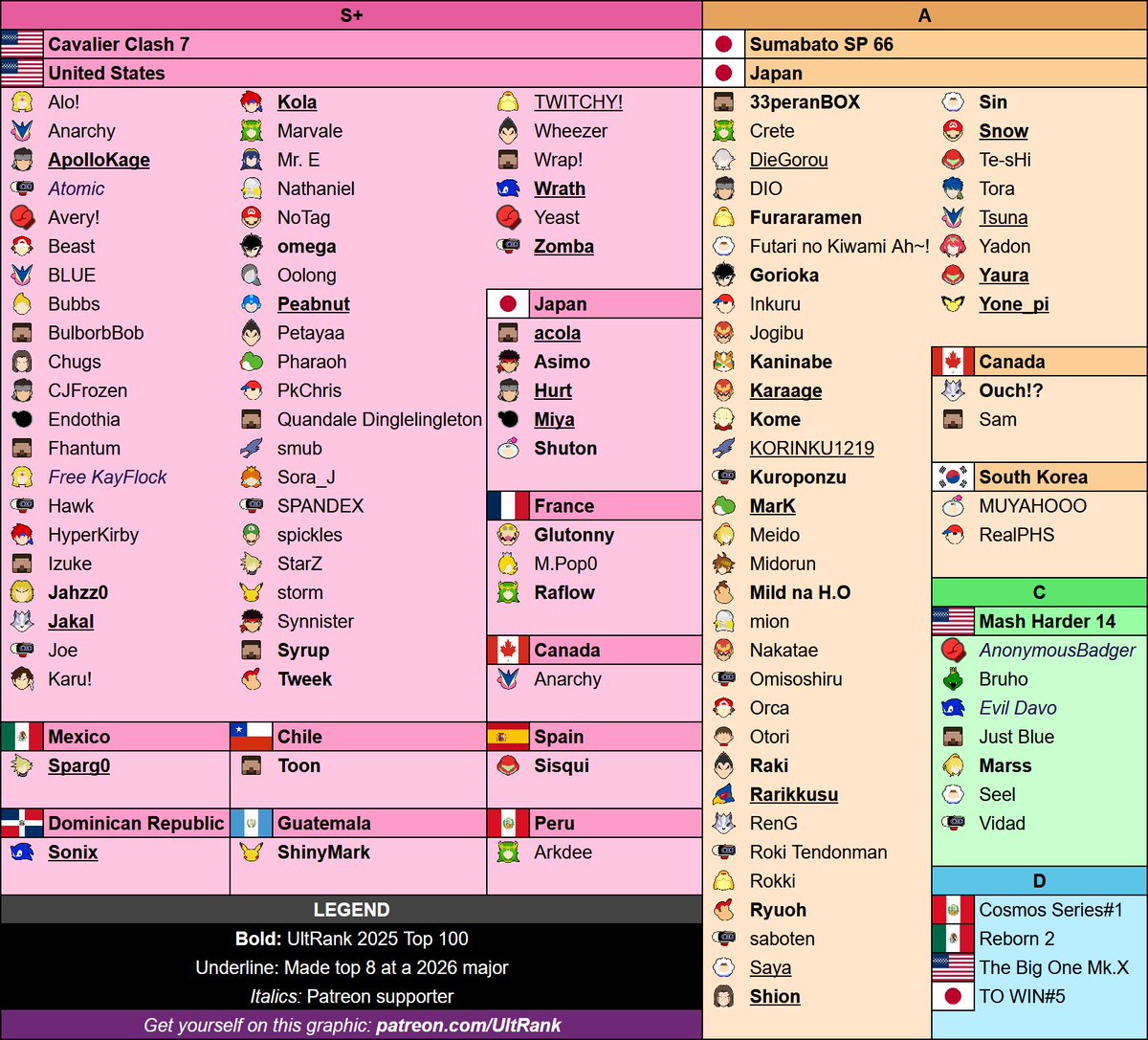Click the player name TWITCHY!
This screenshot has height=1040, width=1148.
tap(578, 102)
